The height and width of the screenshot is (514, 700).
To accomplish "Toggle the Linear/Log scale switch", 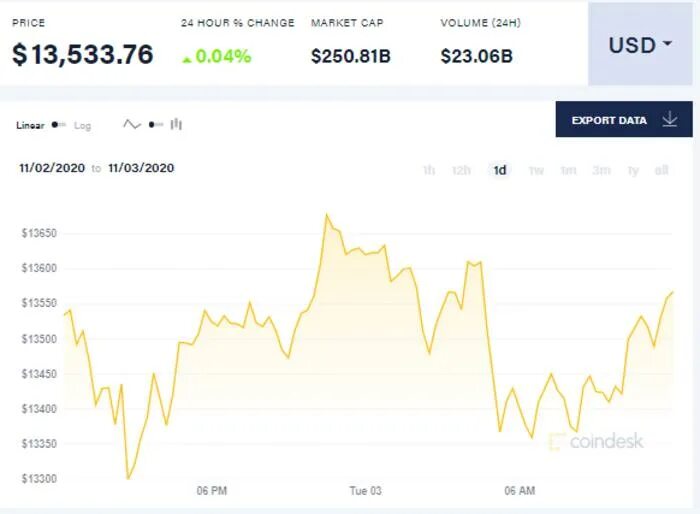I will 58,125.
